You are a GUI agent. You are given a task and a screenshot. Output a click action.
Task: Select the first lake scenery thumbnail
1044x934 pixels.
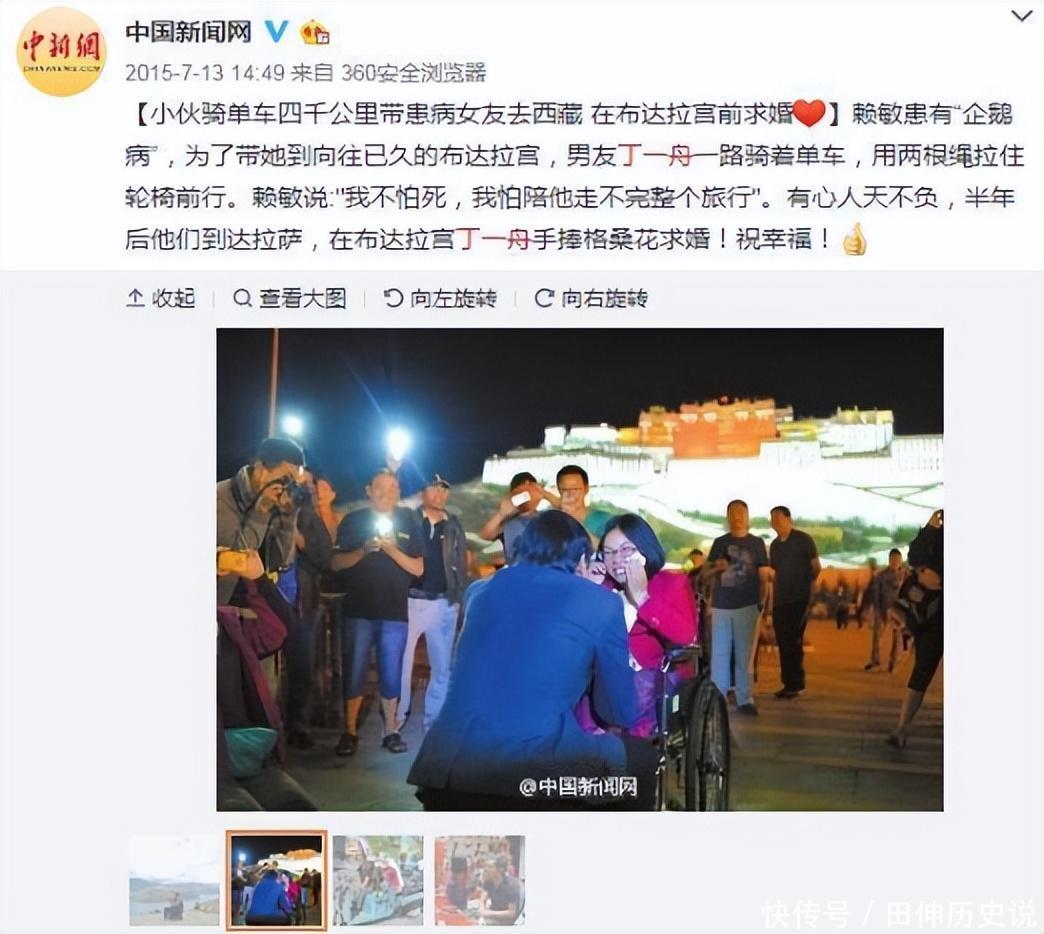[x=174, y=880]
